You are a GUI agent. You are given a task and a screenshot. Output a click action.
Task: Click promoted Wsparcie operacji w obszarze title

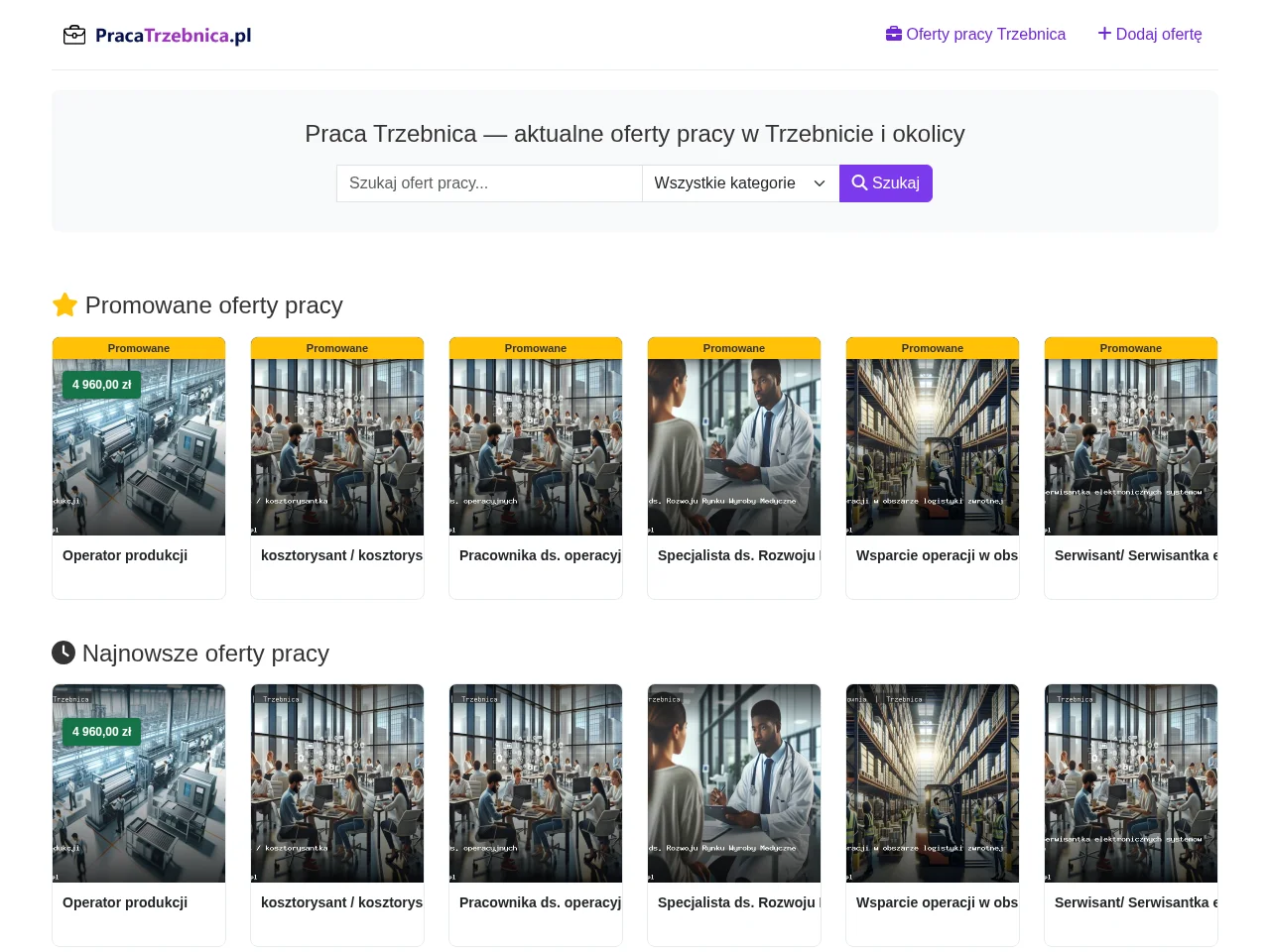[x=937, y=555]
